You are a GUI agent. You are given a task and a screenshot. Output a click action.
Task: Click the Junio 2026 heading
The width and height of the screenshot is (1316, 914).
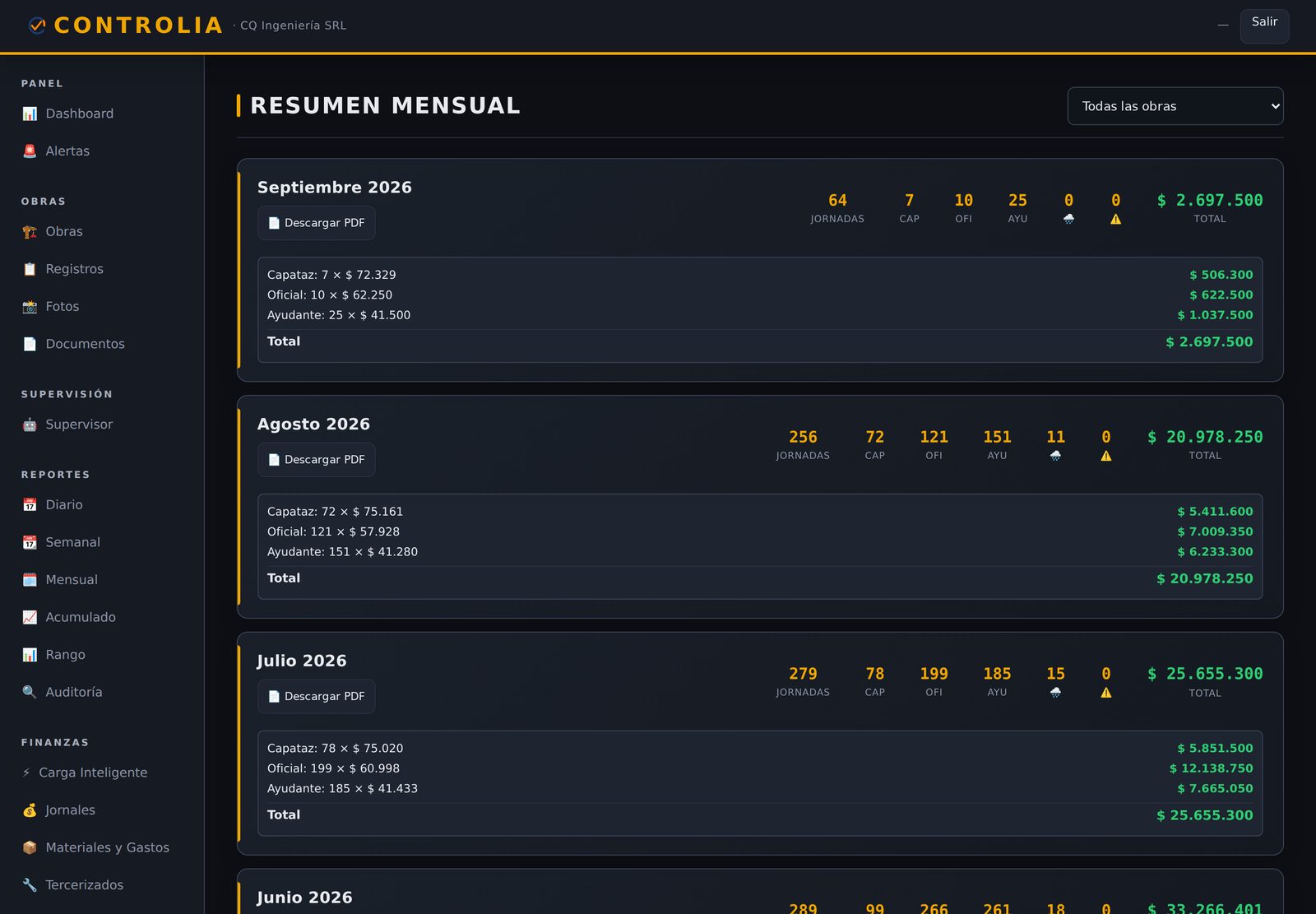point(304,898)
